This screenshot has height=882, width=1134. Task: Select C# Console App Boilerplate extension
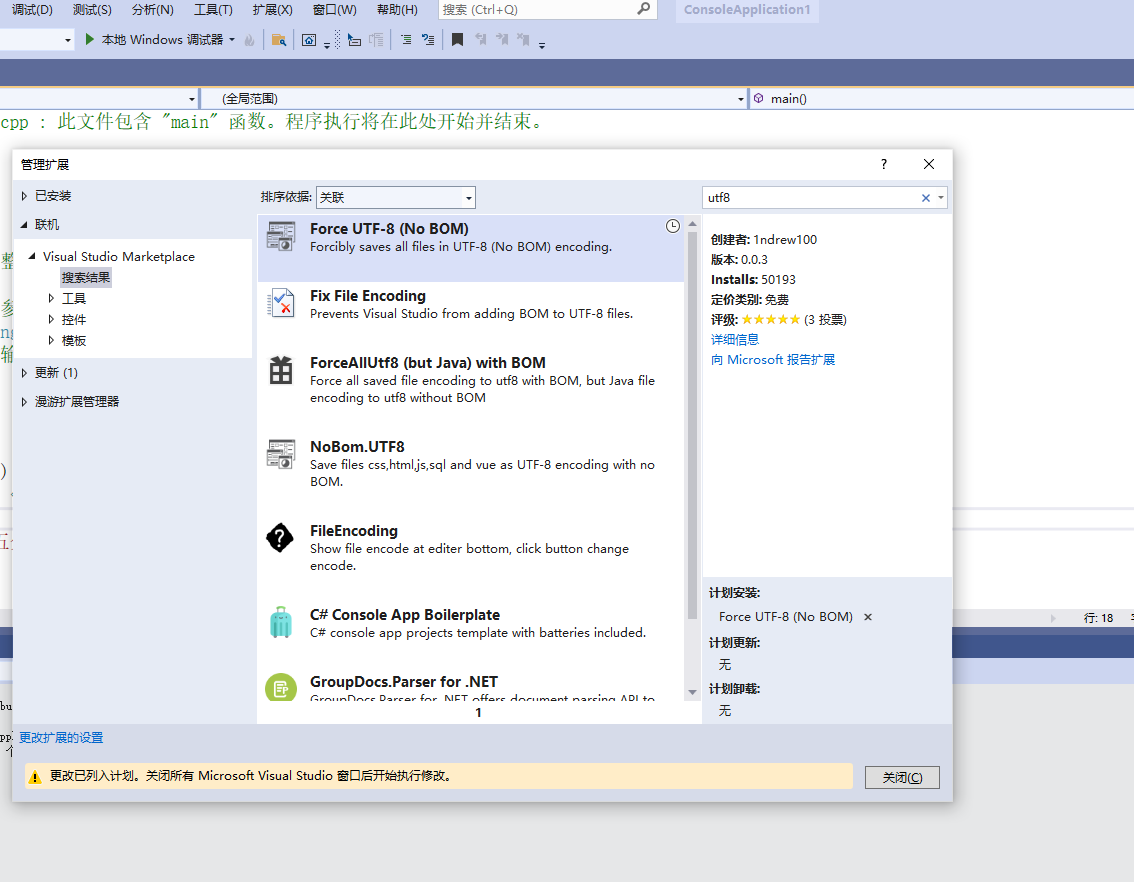(470, 634)
